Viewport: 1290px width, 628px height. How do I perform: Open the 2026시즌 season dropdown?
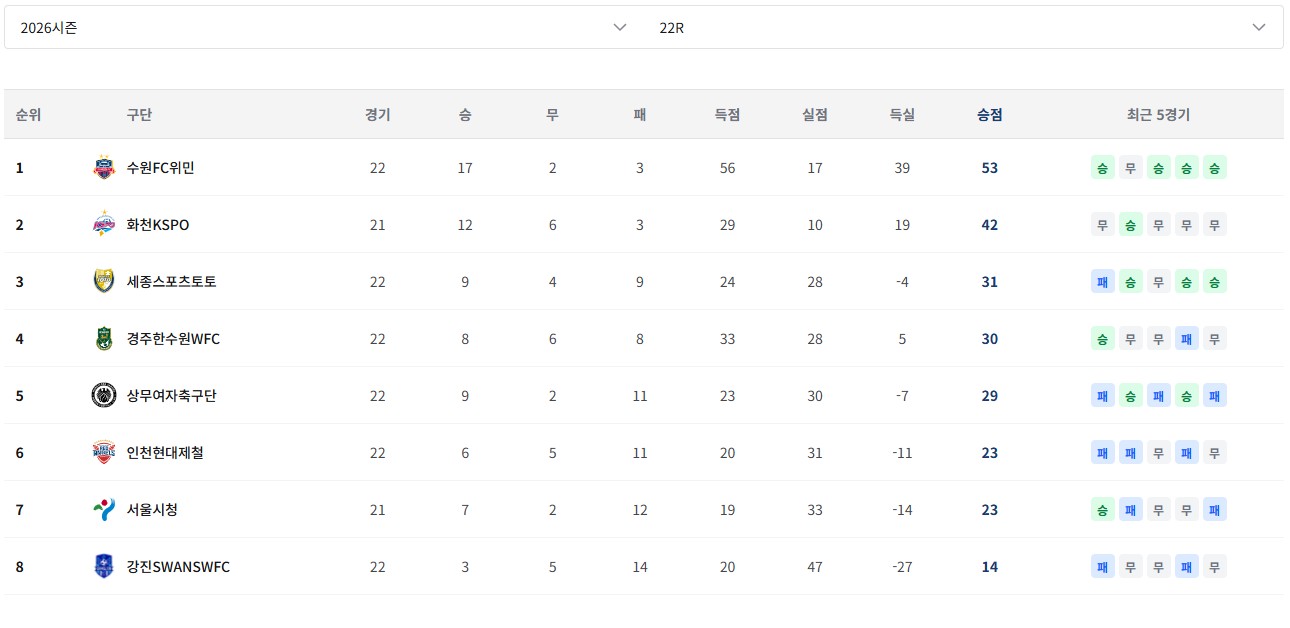[324, 27]
